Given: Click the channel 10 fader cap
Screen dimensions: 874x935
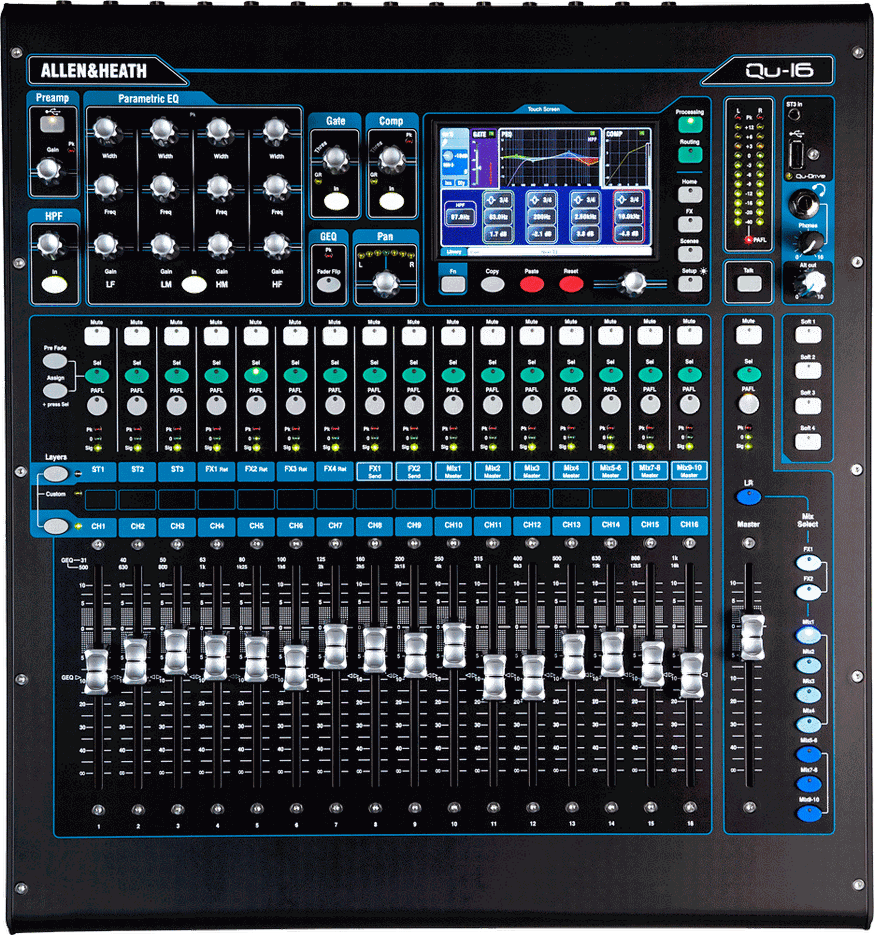Looking at the screenshot, I should click(454, 645).
